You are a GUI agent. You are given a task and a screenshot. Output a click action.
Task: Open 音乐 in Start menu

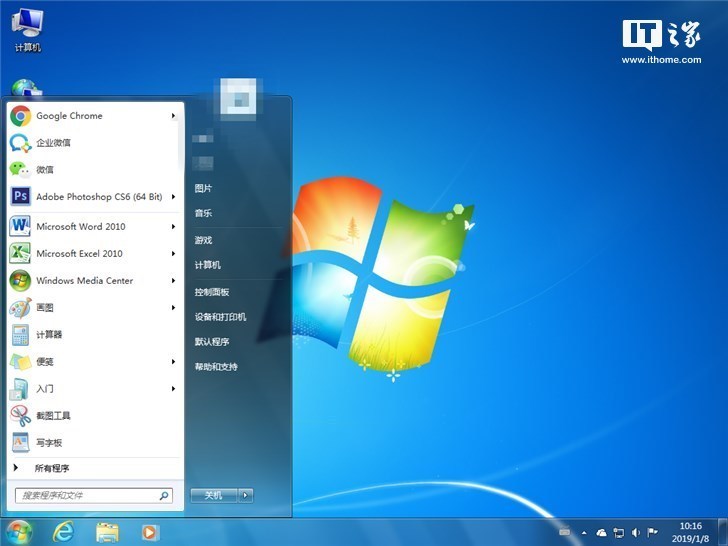pos(203,213)
